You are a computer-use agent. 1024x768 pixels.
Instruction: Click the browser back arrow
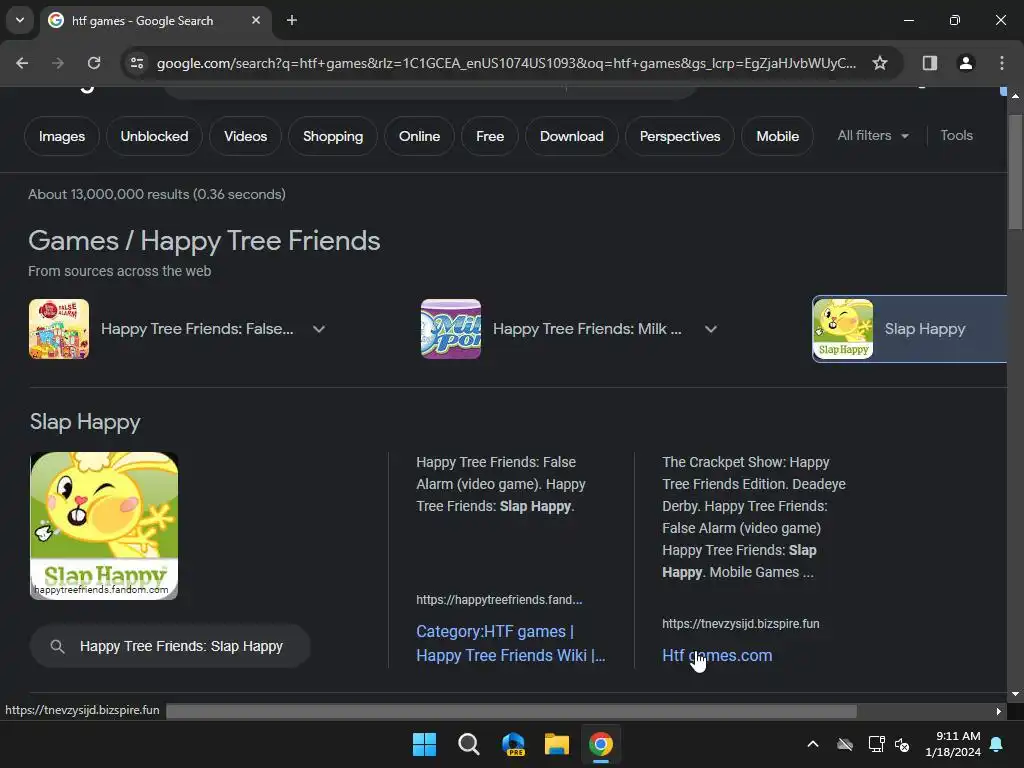(22, 63)
